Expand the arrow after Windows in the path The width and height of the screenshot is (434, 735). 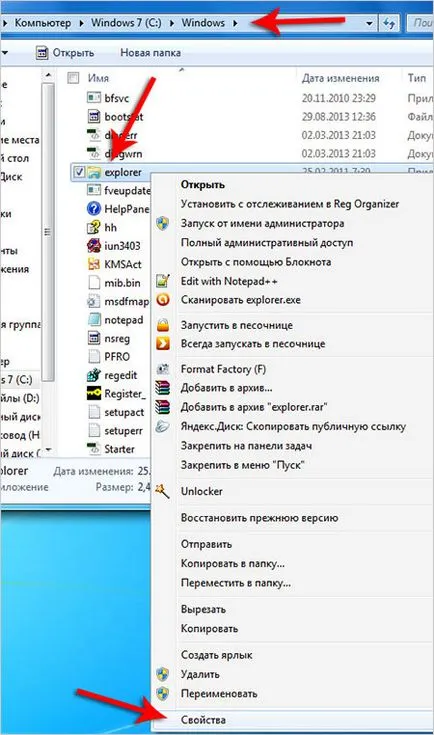tap(235, 23)
